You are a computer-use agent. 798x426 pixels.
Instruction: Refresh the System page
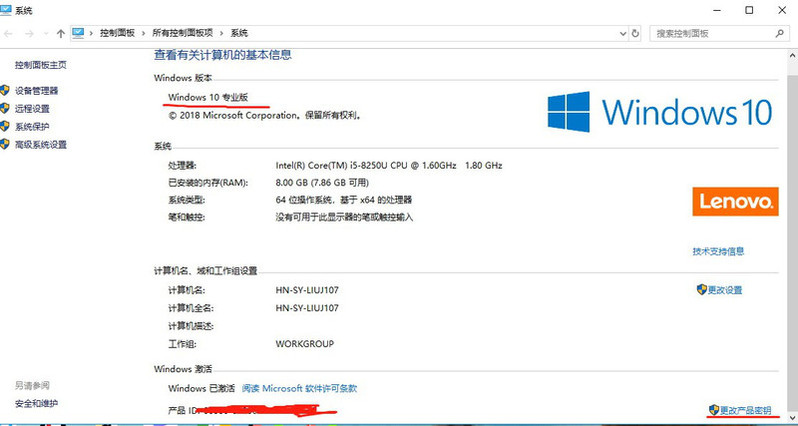[635, 34]
